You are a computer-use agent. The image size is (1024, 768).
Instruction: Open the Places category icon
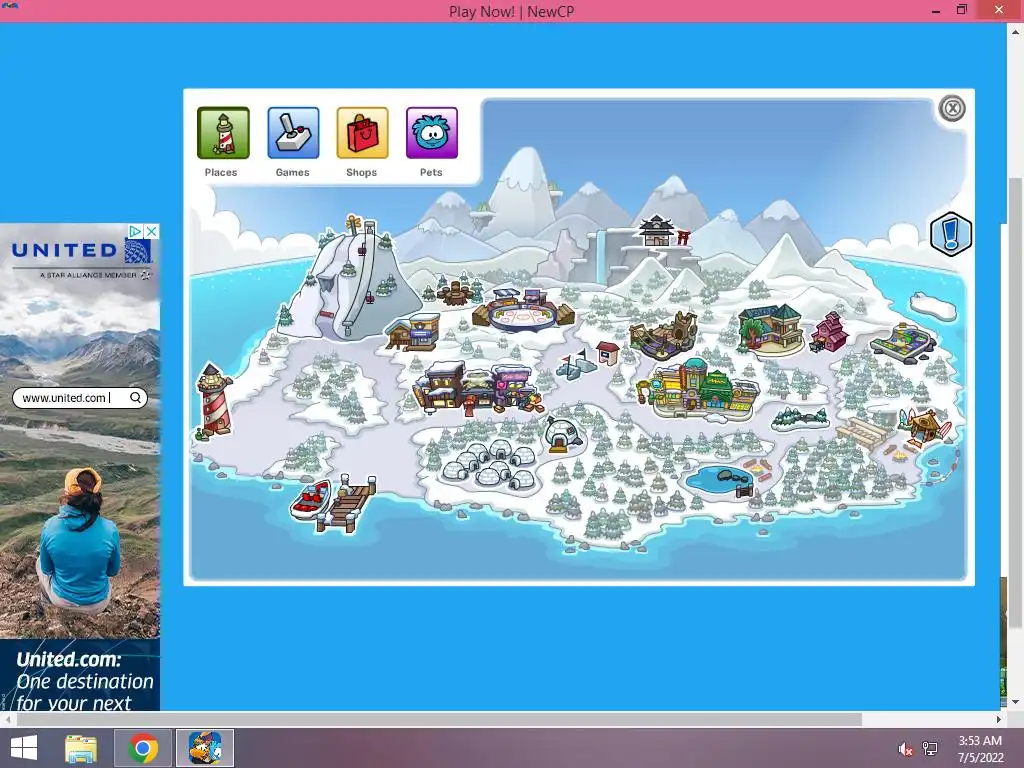pos(223,133)
